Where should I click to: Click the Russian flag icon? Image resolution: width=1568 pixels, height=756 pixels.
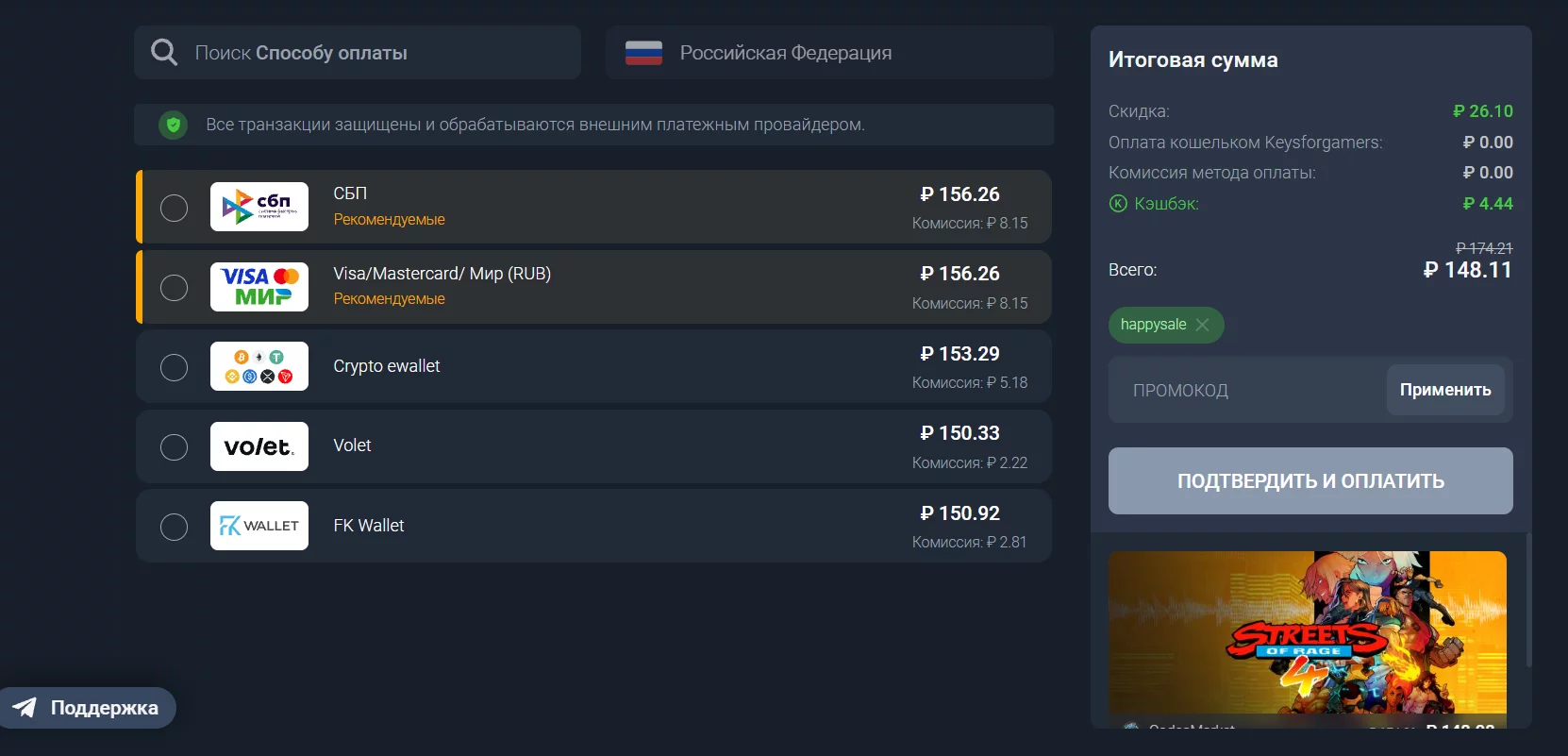tap(643, 53)
